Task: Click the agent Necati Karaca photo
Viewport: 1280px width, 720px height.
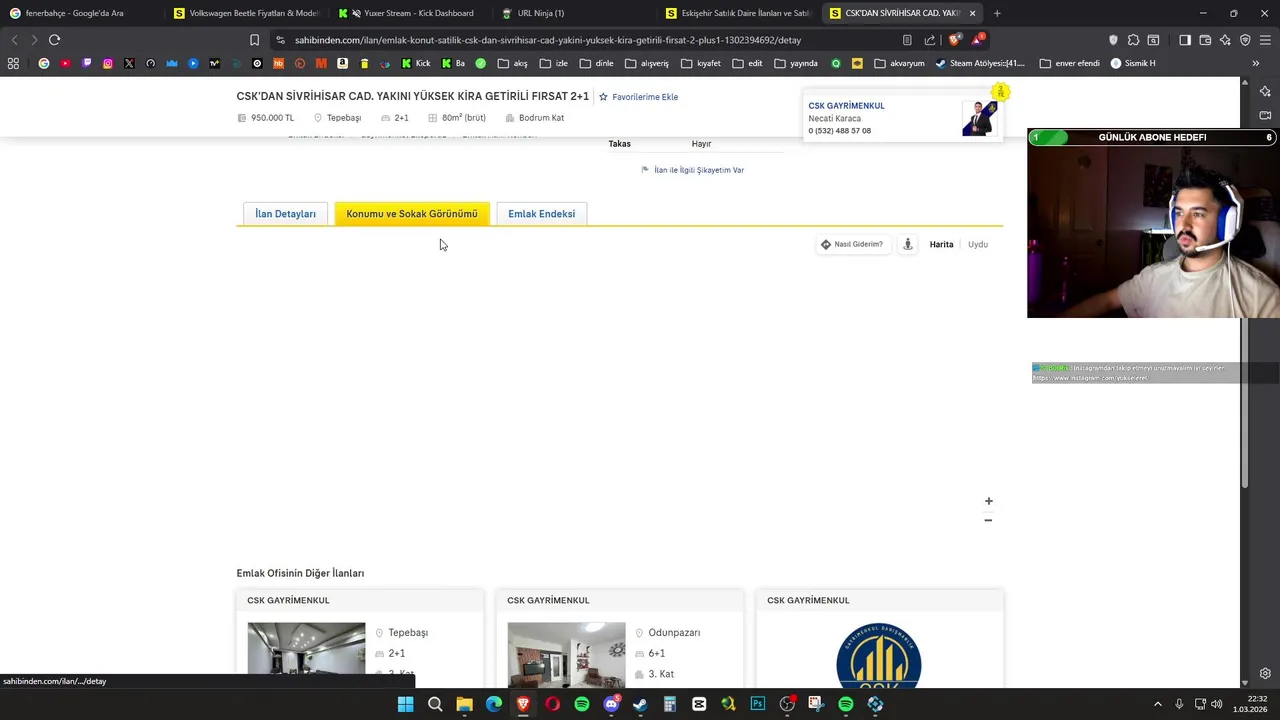Action: coord(979,118)
